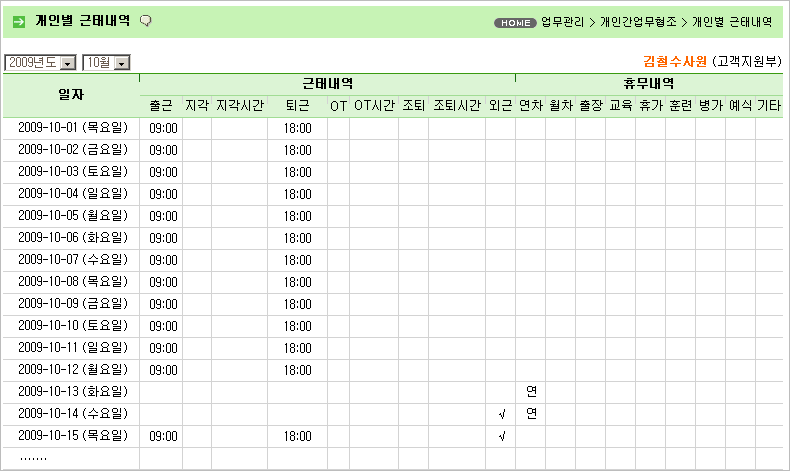This screenshot has width=790, height=471.
Task: Click the speech bubble help icon
Action: (x=146, y=21)
